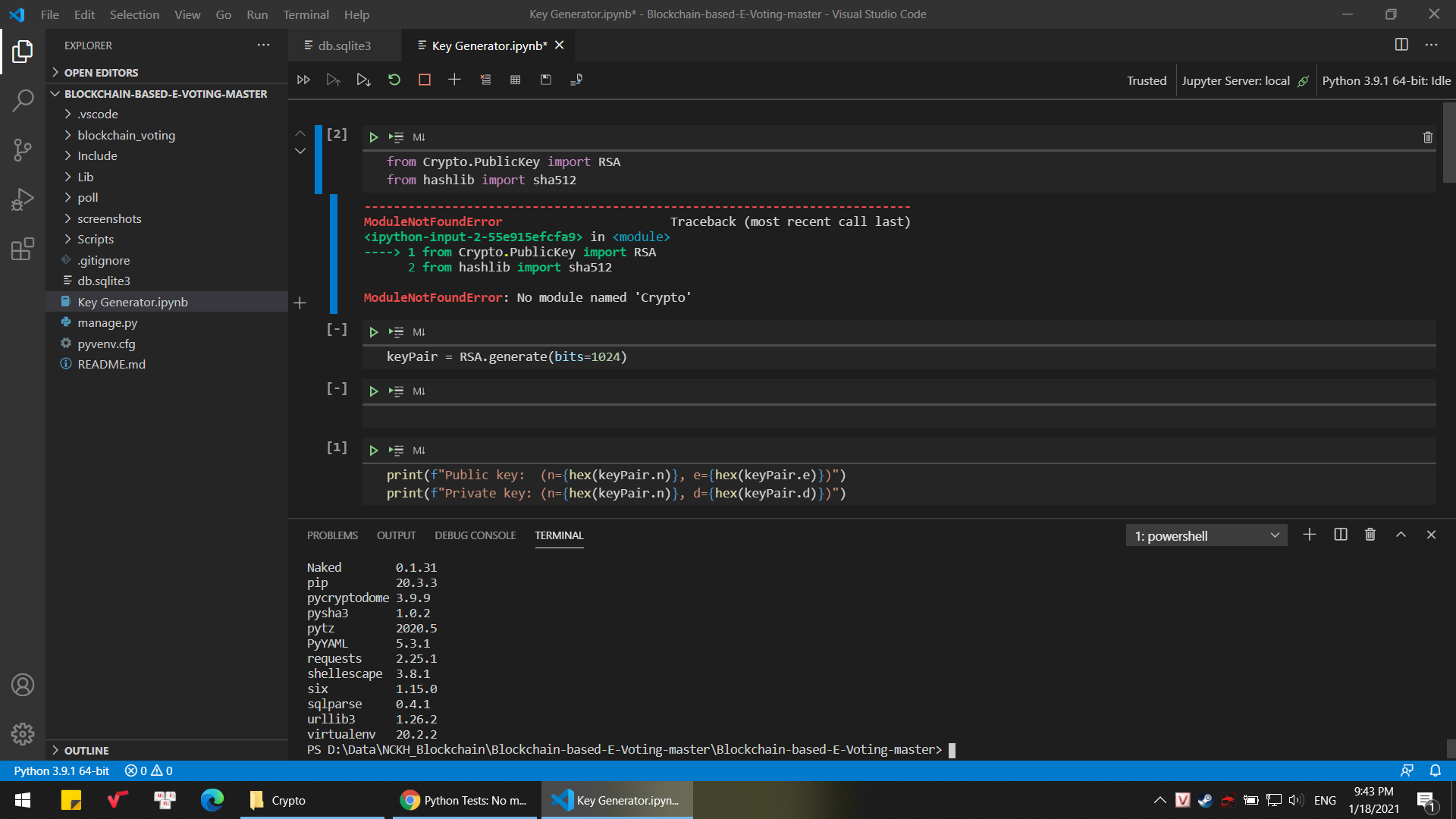The height and width of the screenshot is (819, 1456).
Task: Click the Run All Cells button in toolbar
Action: pos(302,79)
